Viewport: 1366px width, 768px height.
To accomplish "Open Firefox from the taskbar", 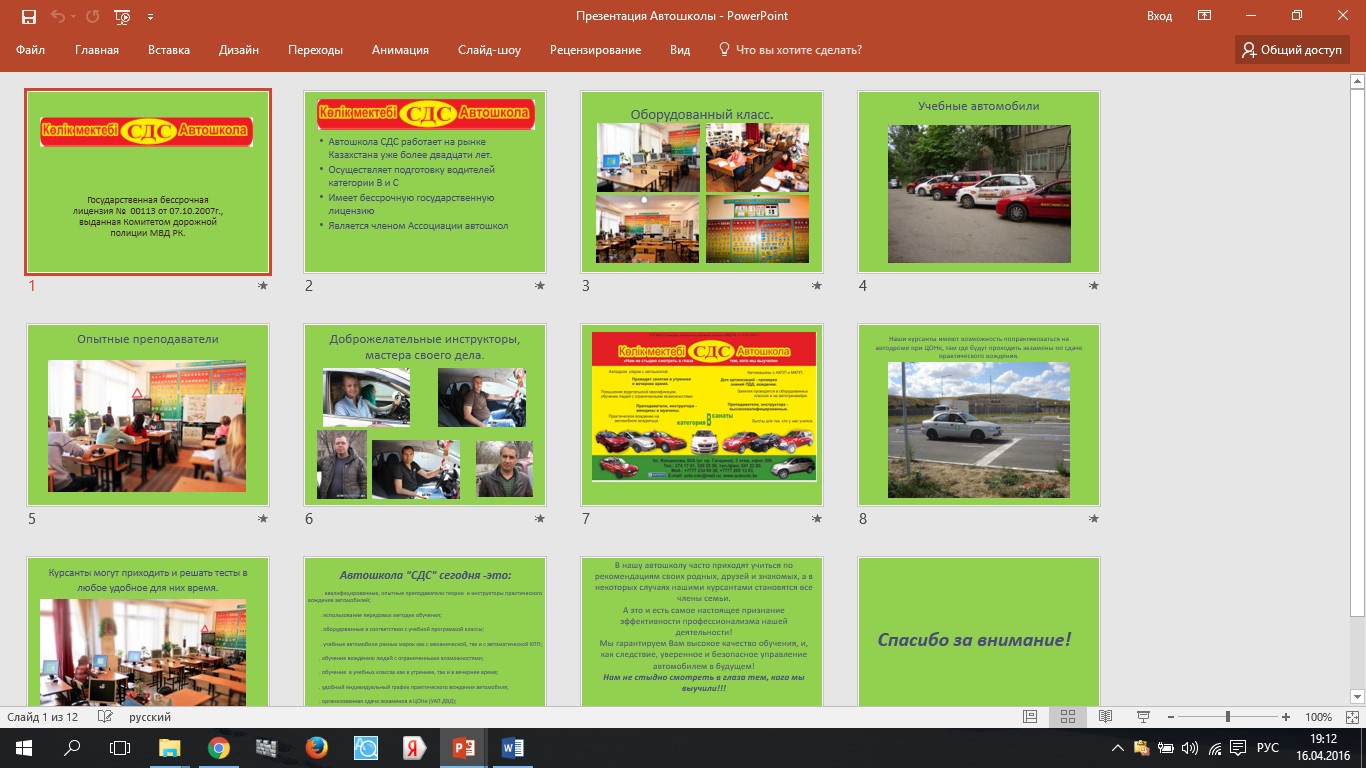I will tap(317, 747).
